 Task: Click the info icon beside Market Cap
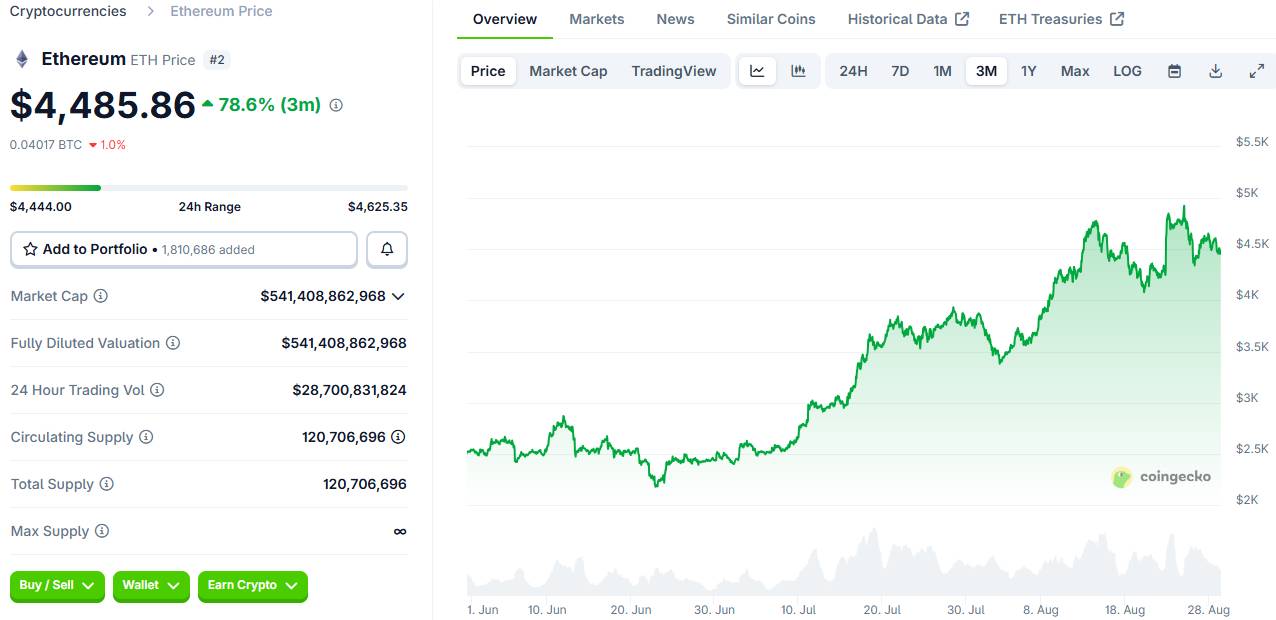pos(100,296)
